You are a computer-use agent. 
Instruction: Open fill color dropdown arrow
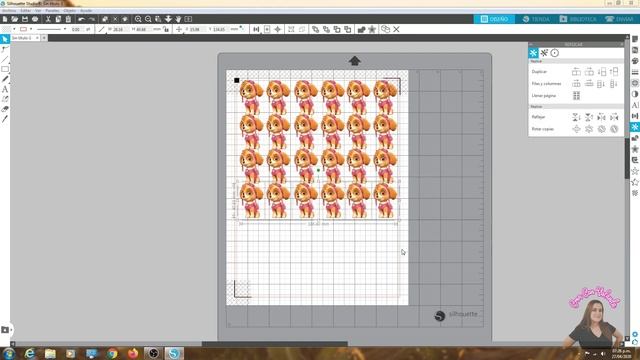(14, 29)
